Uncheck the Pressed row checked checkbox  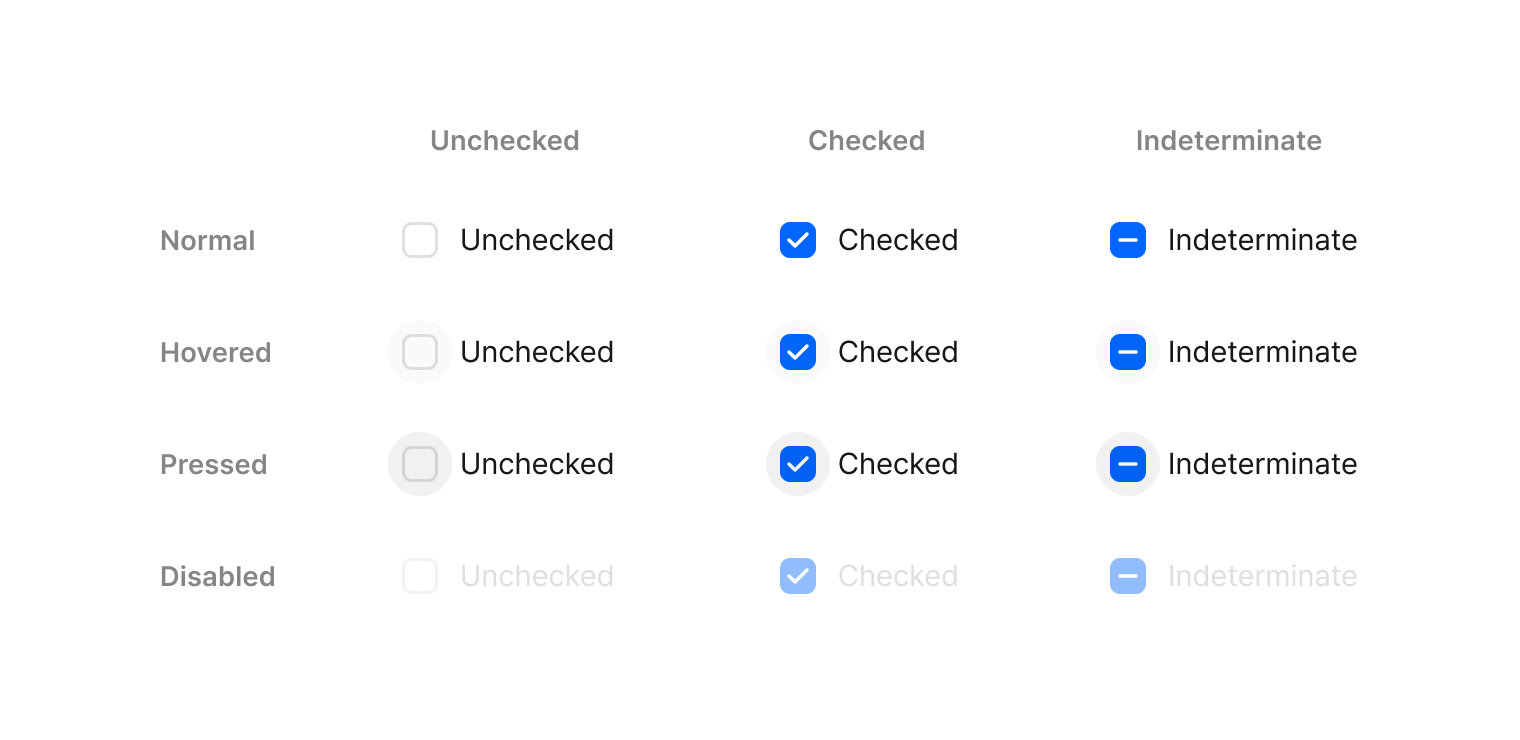[x=798, y=464]
